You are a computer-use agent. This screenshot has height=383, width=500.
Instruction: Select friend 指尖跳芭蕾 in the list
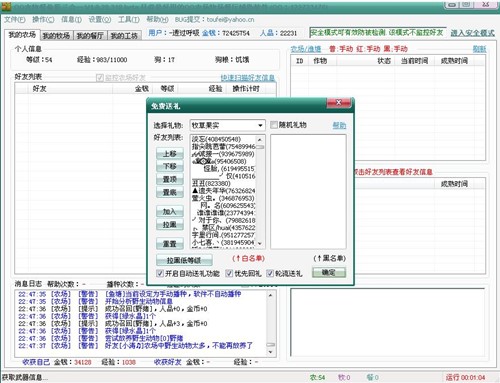pyautogui.click(x=223, y=146)
